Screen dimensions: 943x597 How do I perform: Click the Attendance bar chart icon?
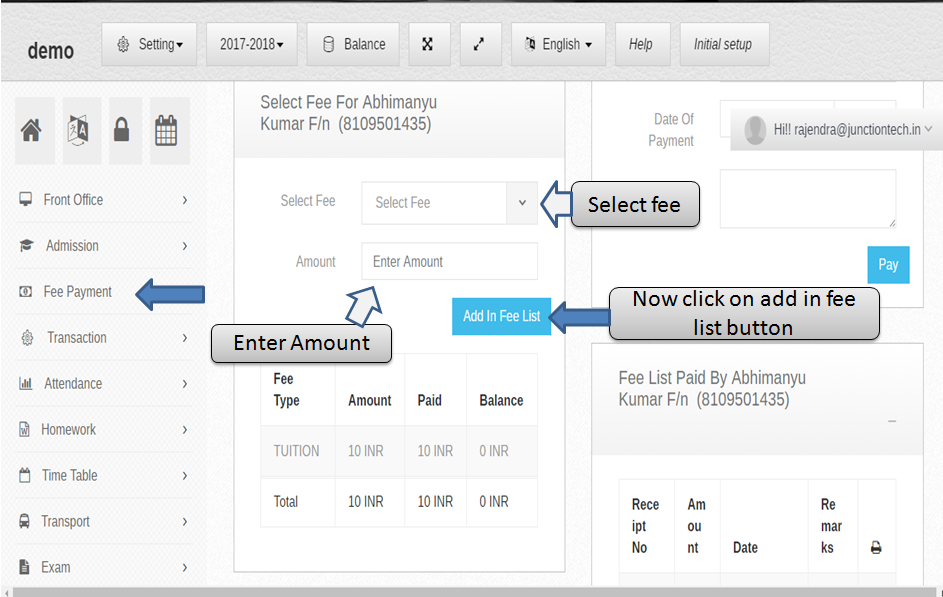(x=25, y=383)
